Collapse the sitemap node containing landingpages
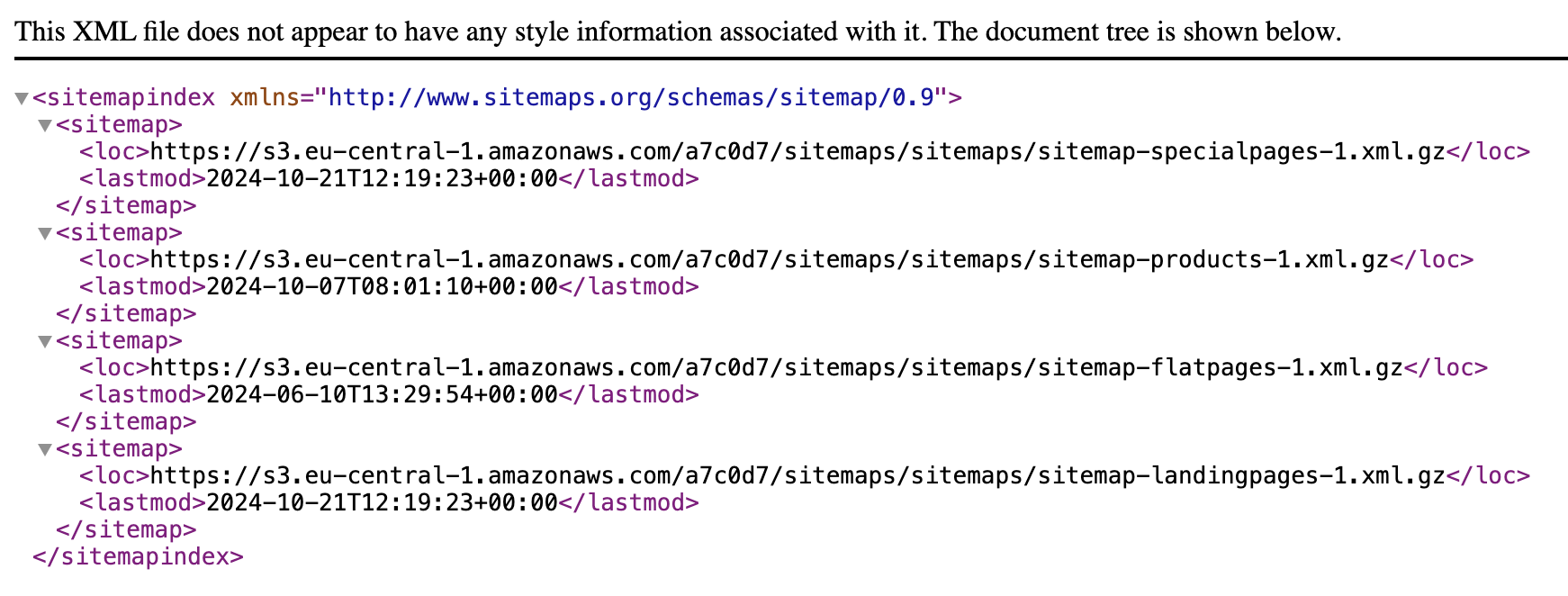This screenshot has width=1568, height=596. (44, 449)
